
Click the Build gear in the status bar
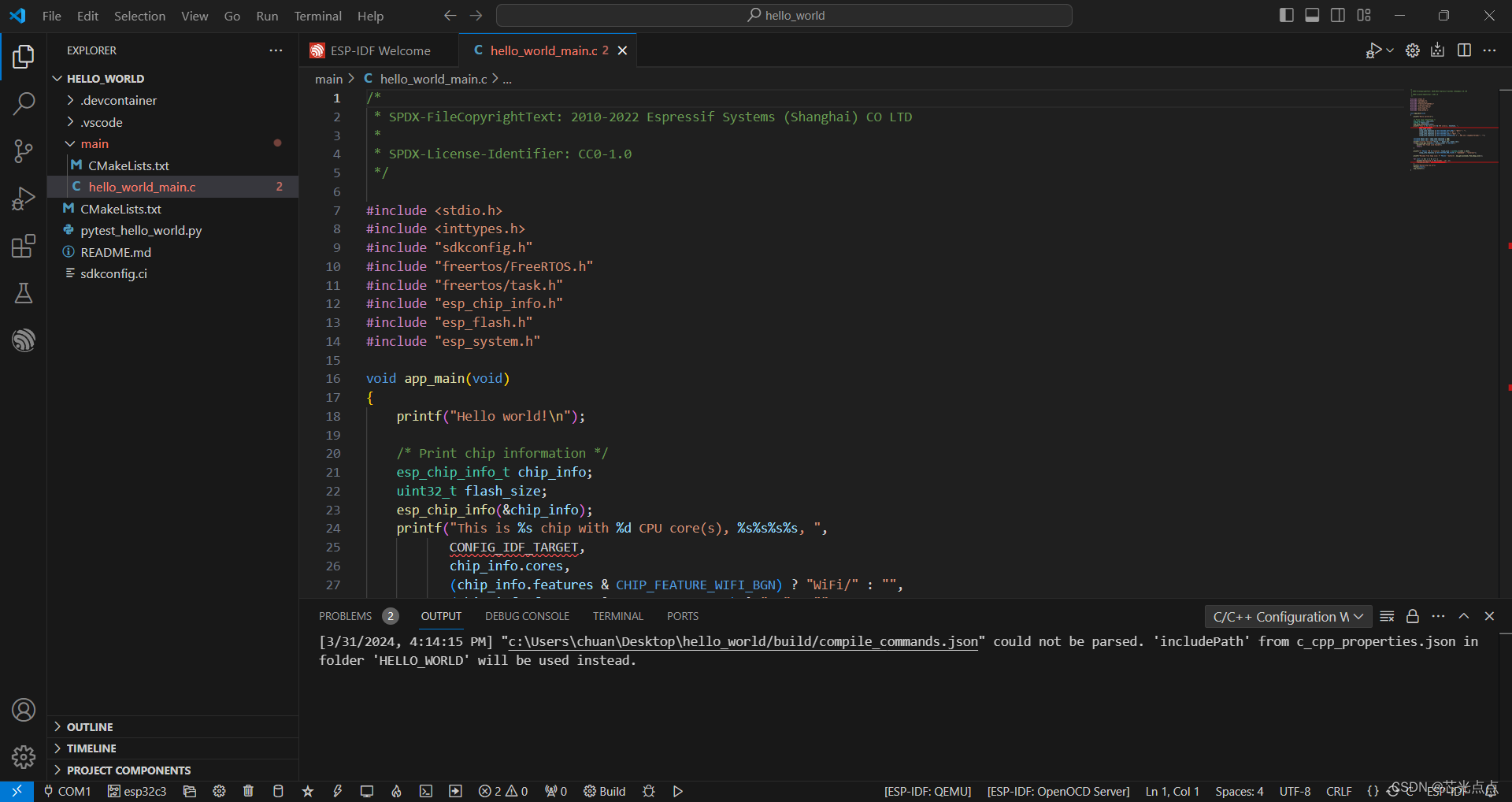589,792
